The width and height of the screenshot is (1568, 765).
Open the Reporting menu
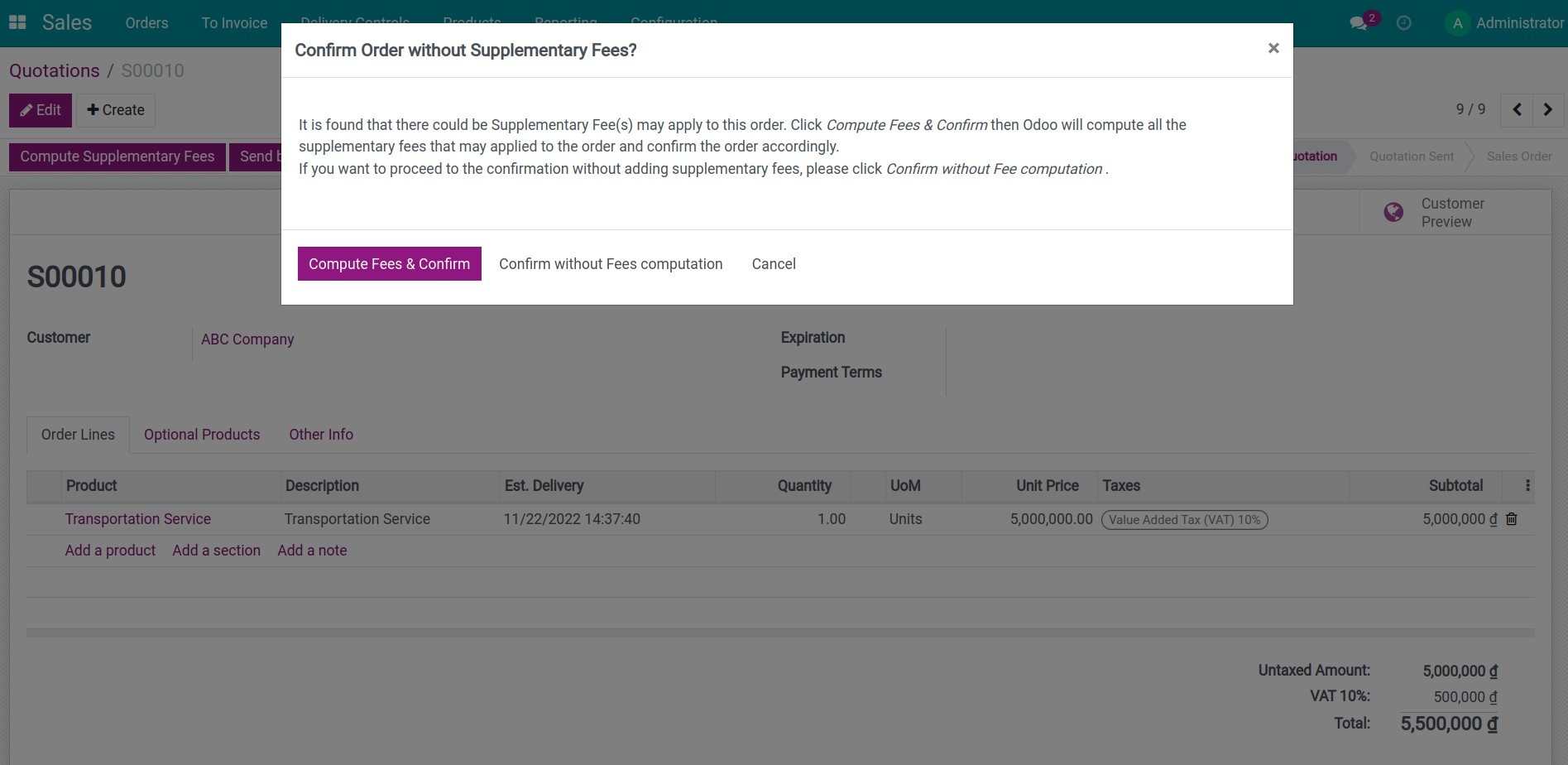(x=565, y=22)
